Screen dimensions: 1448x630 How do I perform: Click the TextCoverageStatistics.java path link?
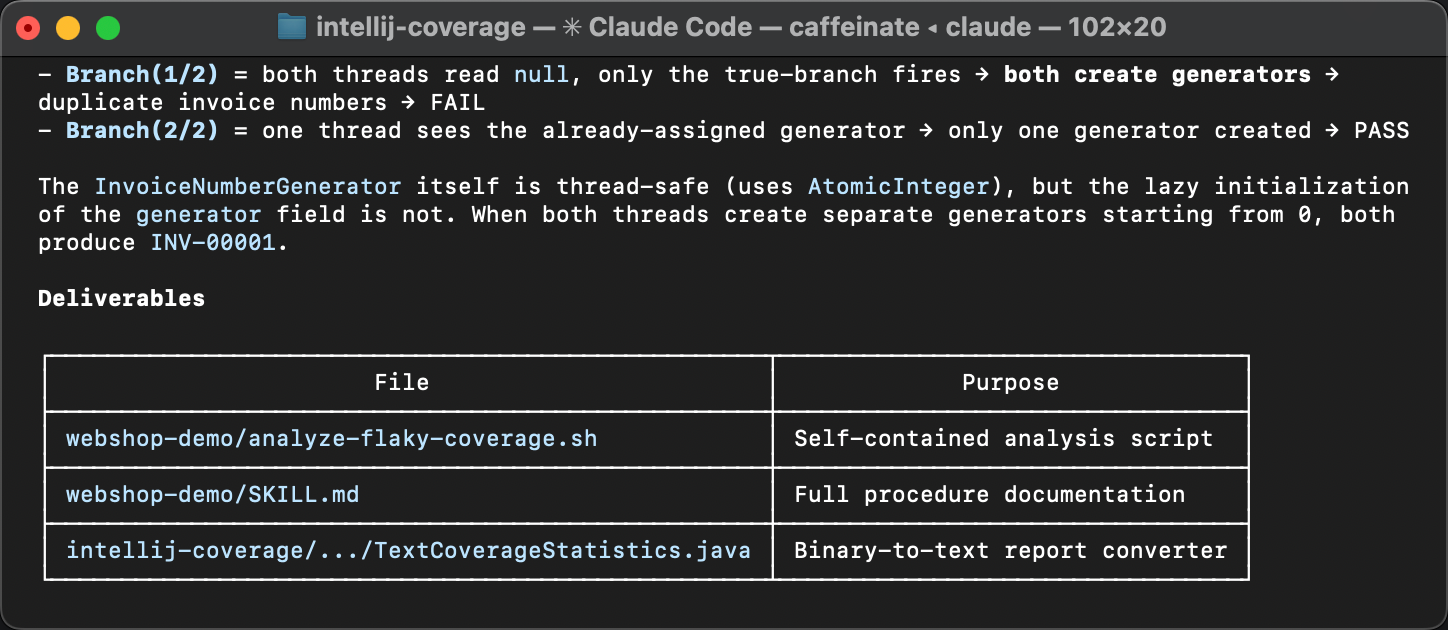click(410, 551)
